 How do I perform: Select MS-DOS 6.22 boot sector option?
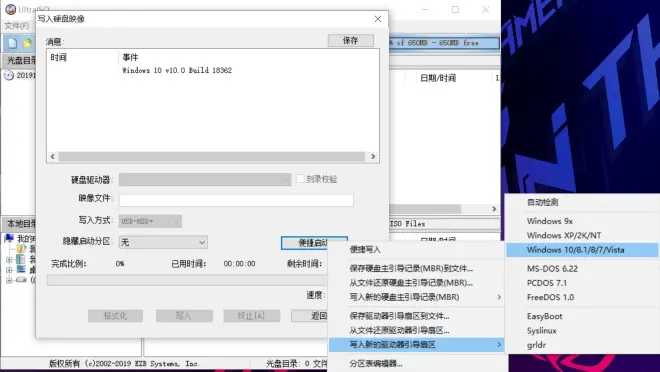(x=552, y=268)
